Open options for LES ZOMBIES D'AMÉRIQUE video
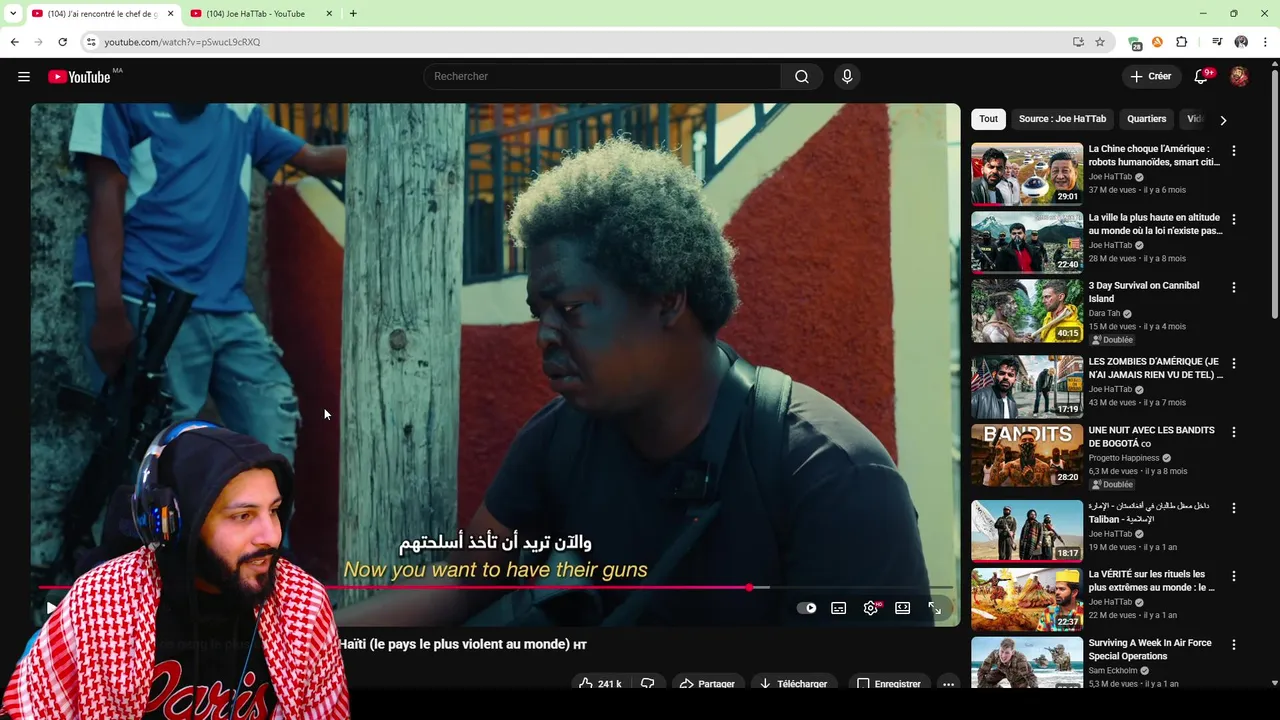Viewport: 1280px width, 720px height. pyautogui.click(x=1233, y=363)
